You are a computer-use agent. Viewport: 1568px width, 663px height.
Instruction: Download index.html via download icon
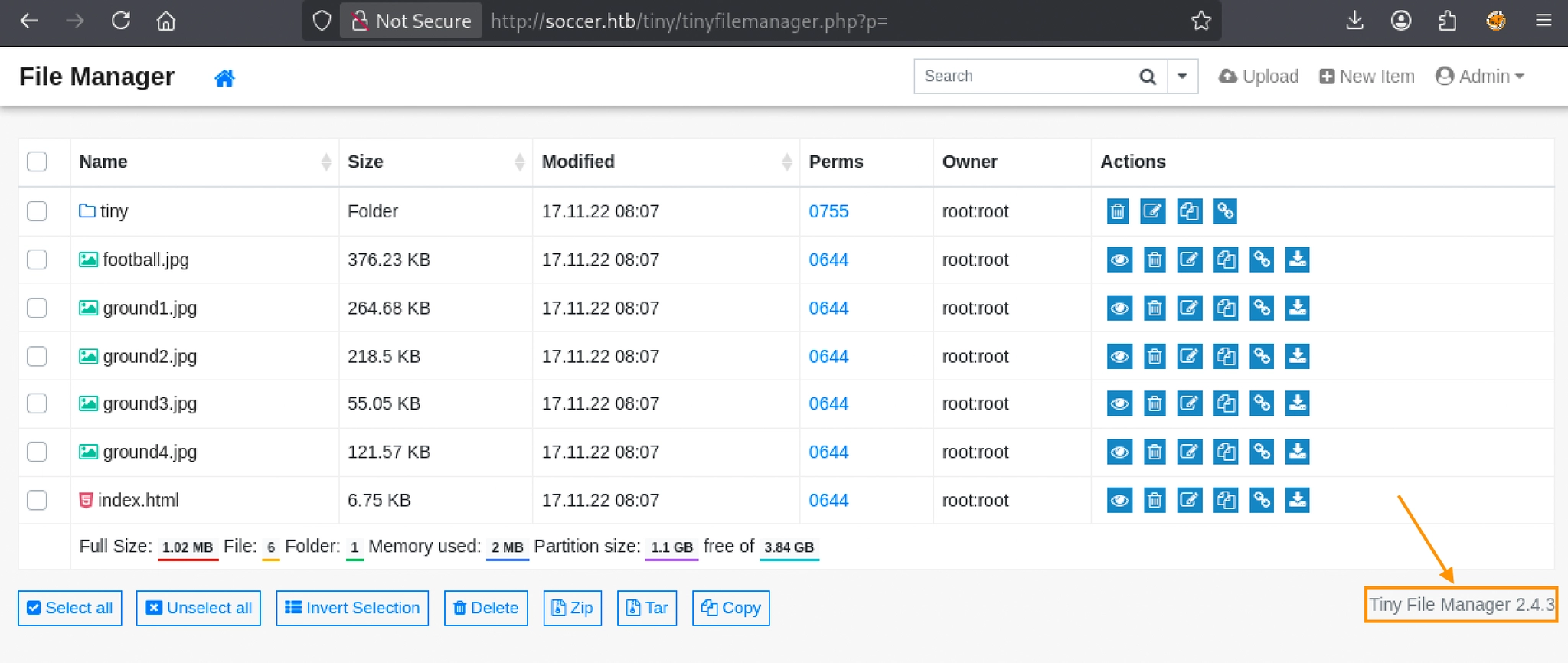tap(1297, 500)
